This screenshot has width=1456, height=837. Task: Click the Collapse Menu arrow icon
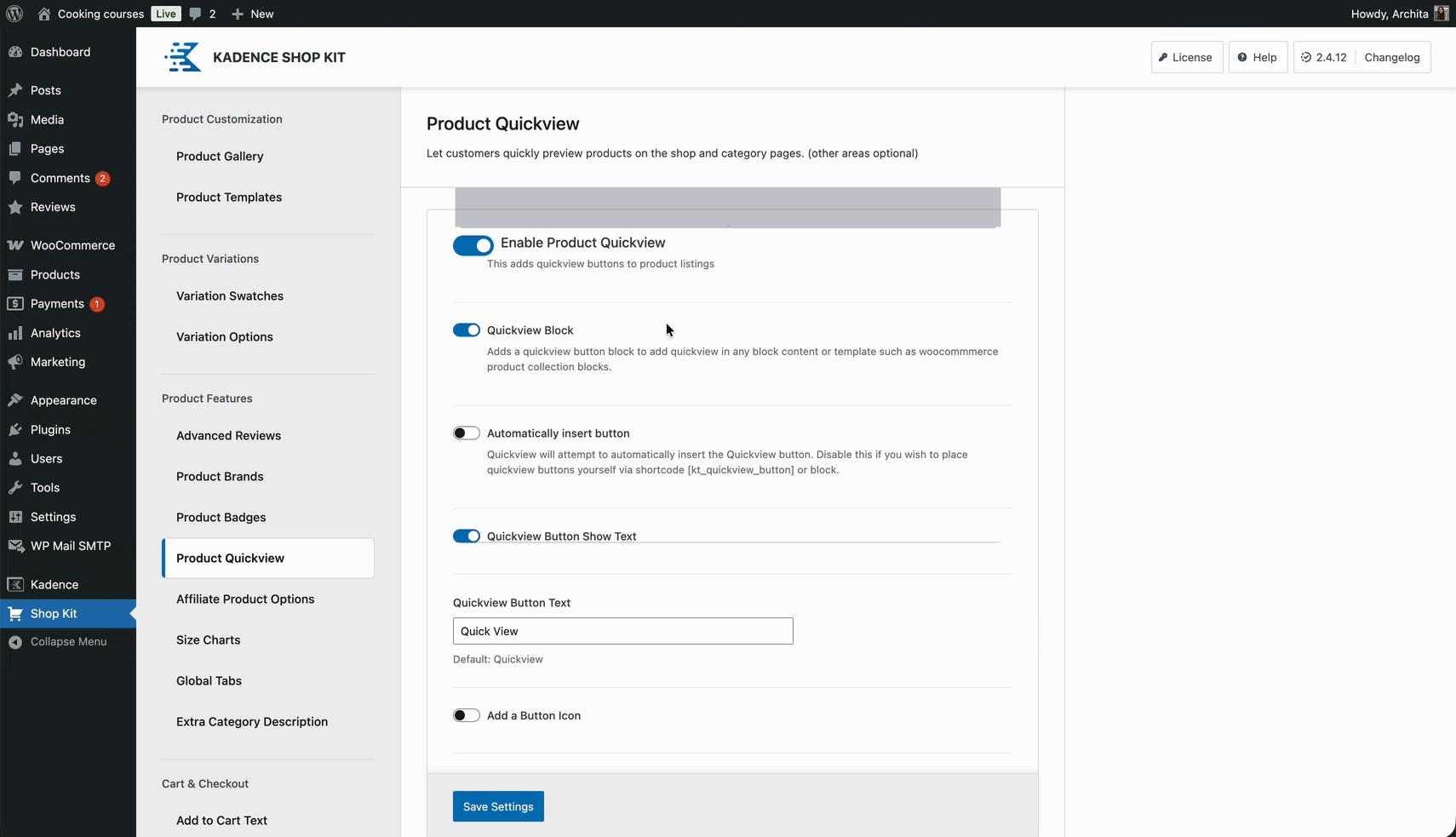15,642
